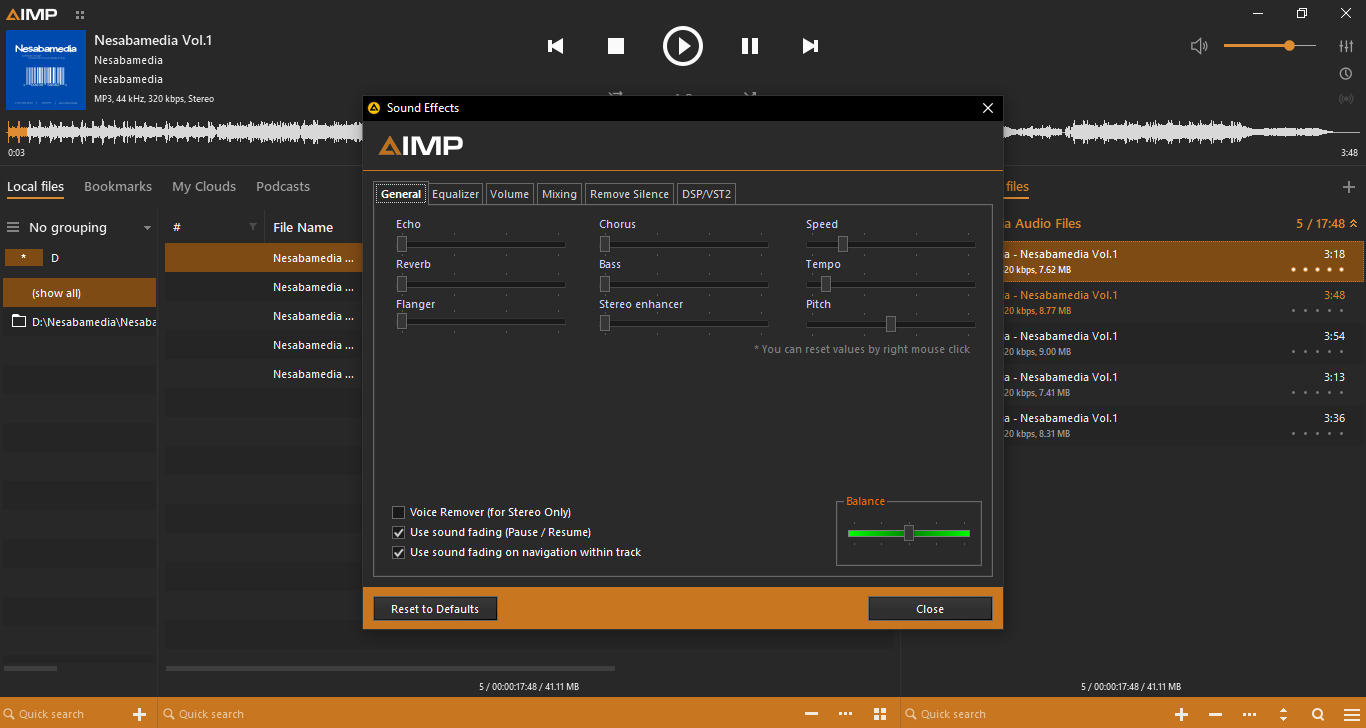Close the Sound Effects dialog with Close button

click(x=929, y=609)
